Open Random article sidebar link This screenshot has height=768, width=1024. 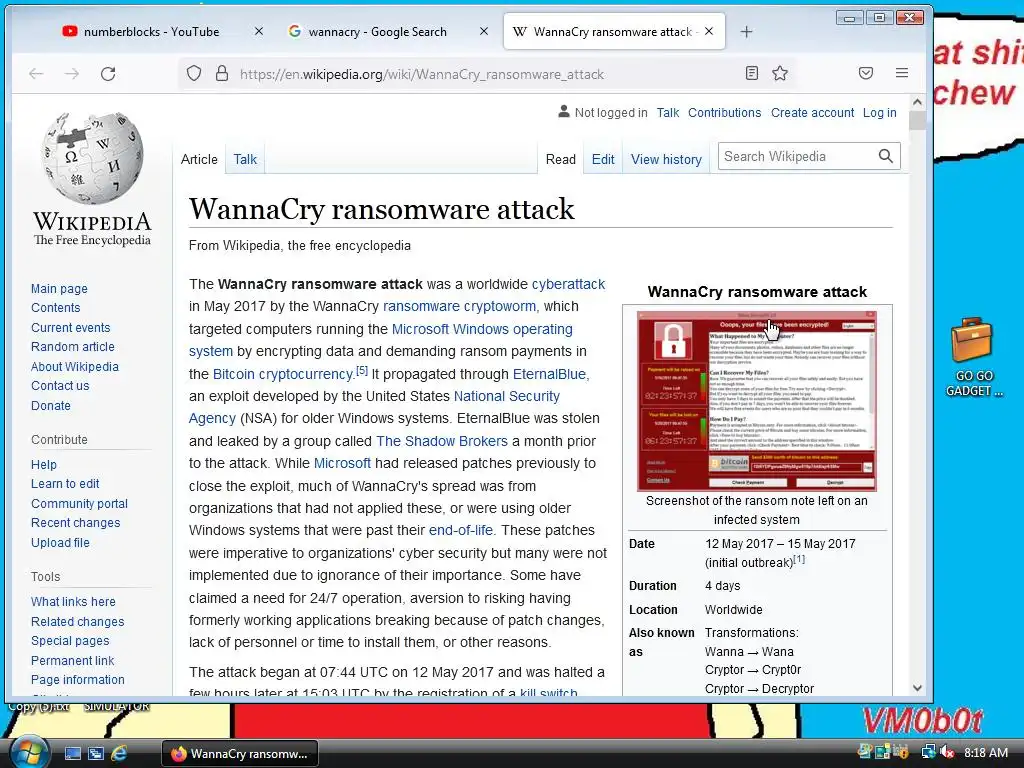tap(72, 347)
